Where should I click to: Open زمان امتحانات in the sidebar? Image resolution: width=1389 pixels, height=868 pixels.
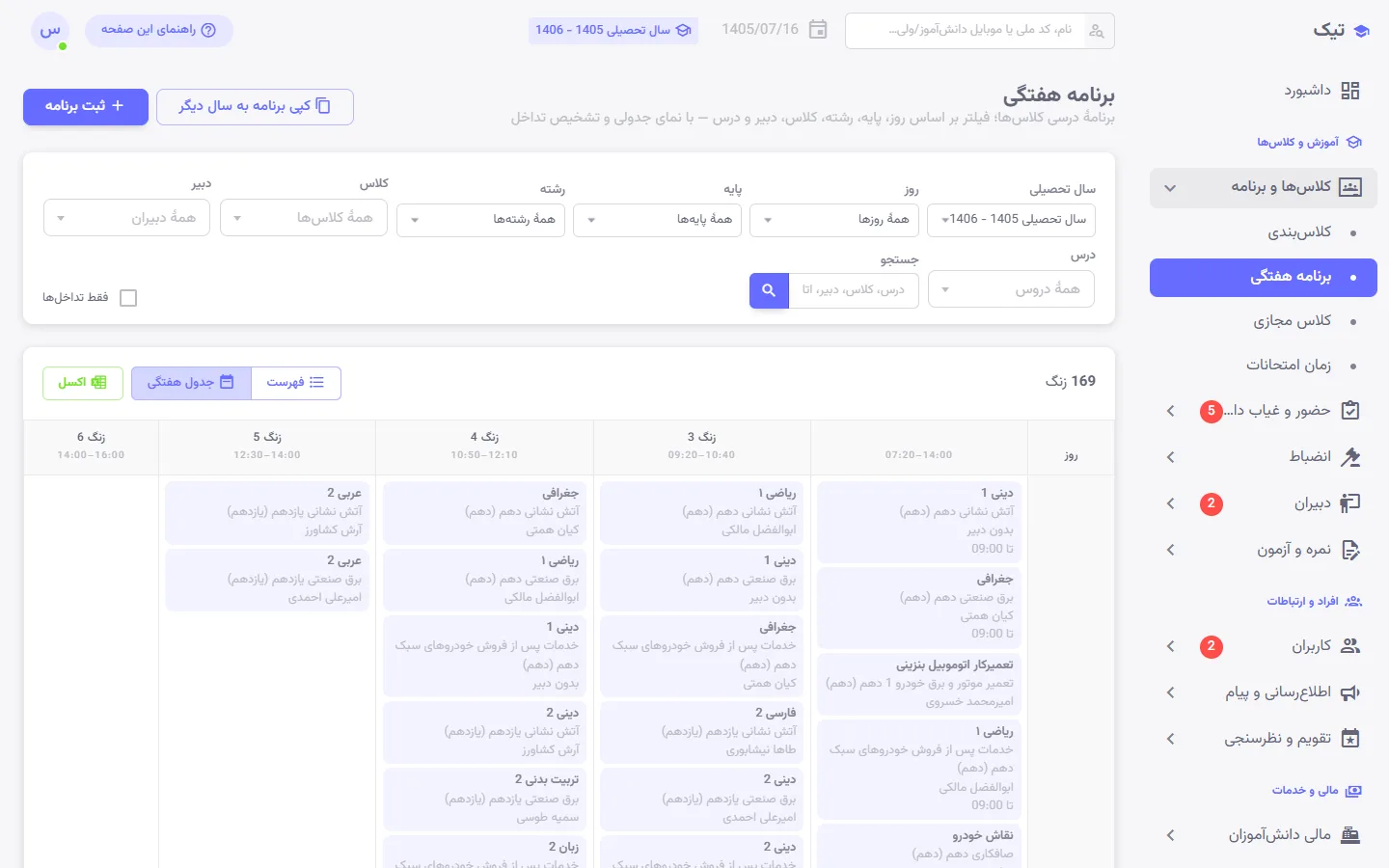click(1264, 366)
